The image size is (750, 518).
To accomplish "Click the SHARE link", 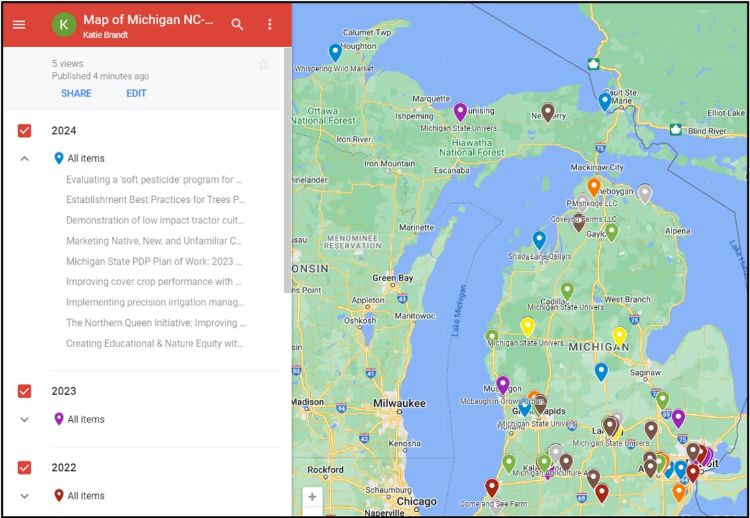I will [x=77, y=93].
